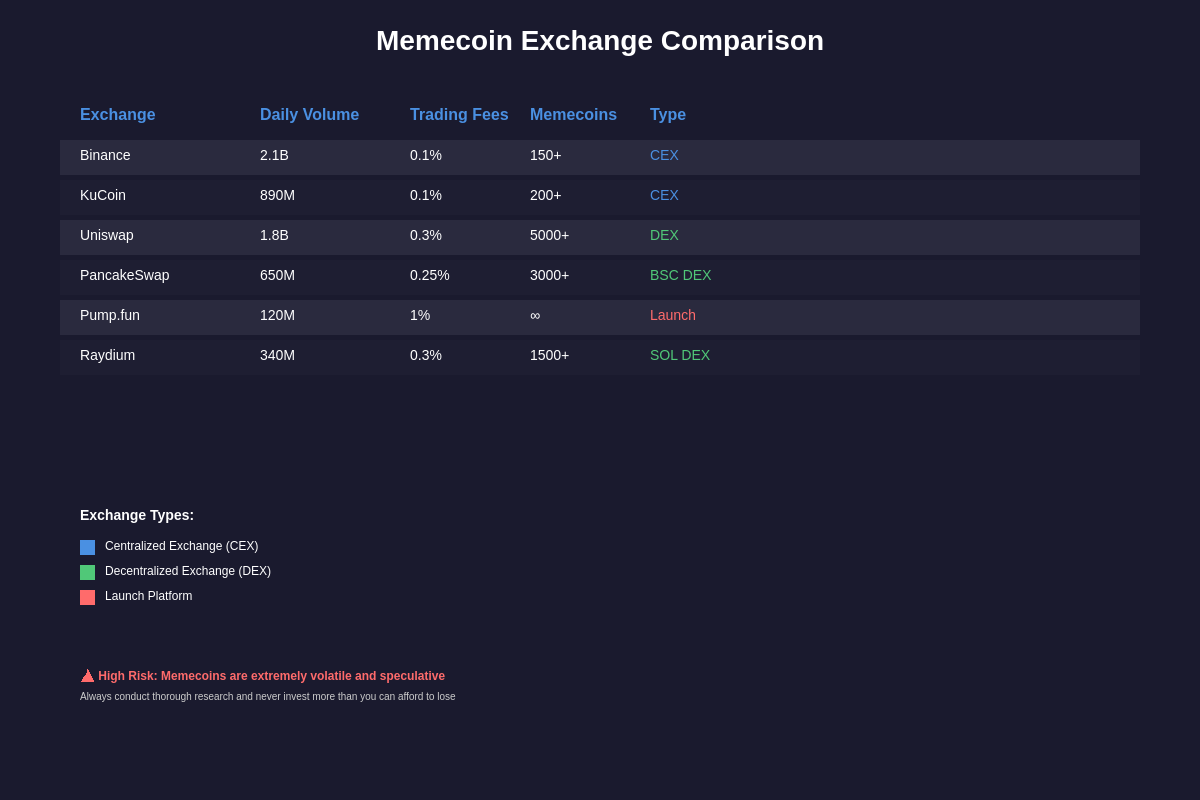Click the red Launch Platform legend swatch
Image resolution: width=1200 pixels, height=800 pixels.
click(x=87, y=597)
